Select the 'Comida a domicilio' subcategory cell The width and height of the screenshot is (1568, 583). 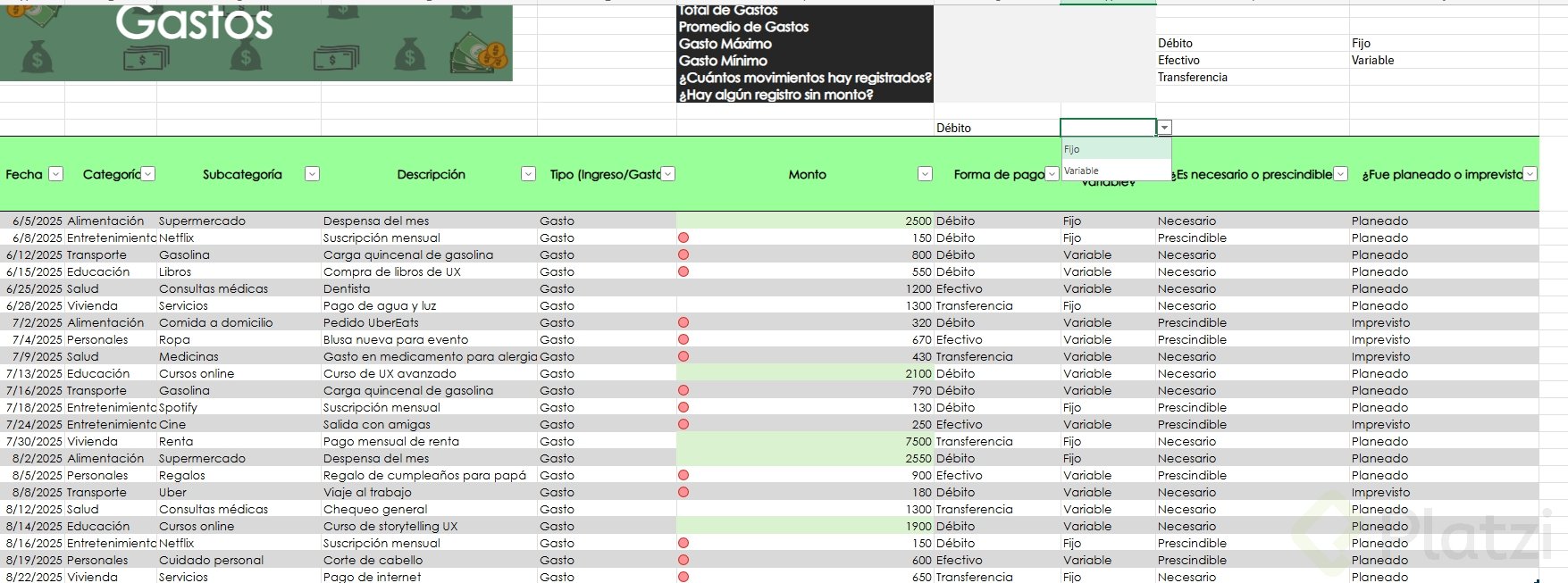(239, 322)
